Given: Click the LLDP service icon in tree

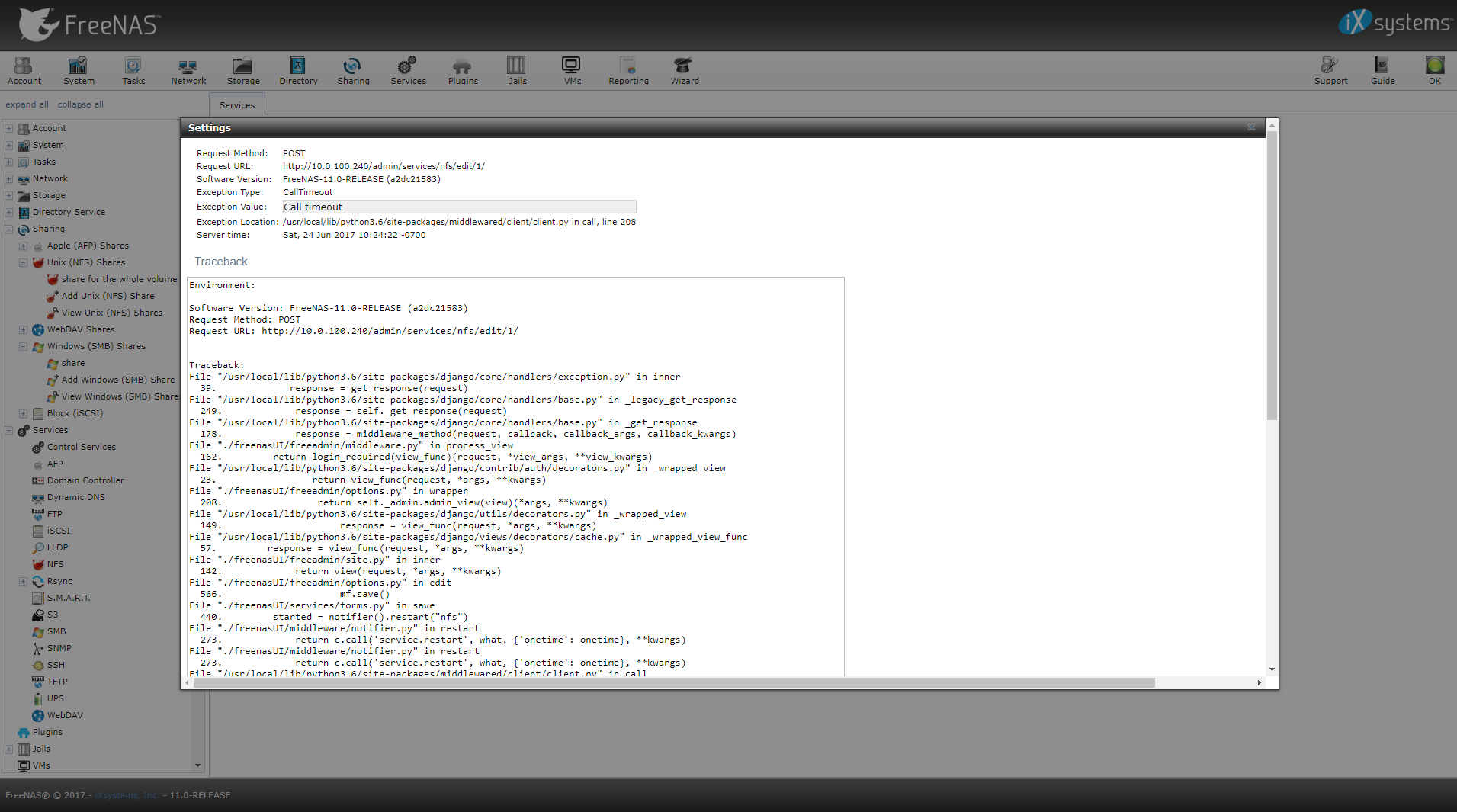Looking at the screenshot, I should point(38,547).
